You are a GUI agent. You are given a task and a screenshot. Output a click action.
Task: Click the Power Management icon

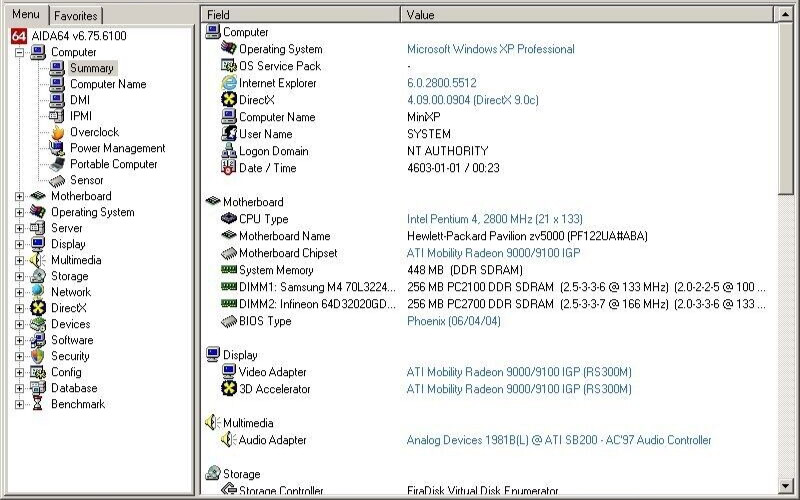coord(57,148)
